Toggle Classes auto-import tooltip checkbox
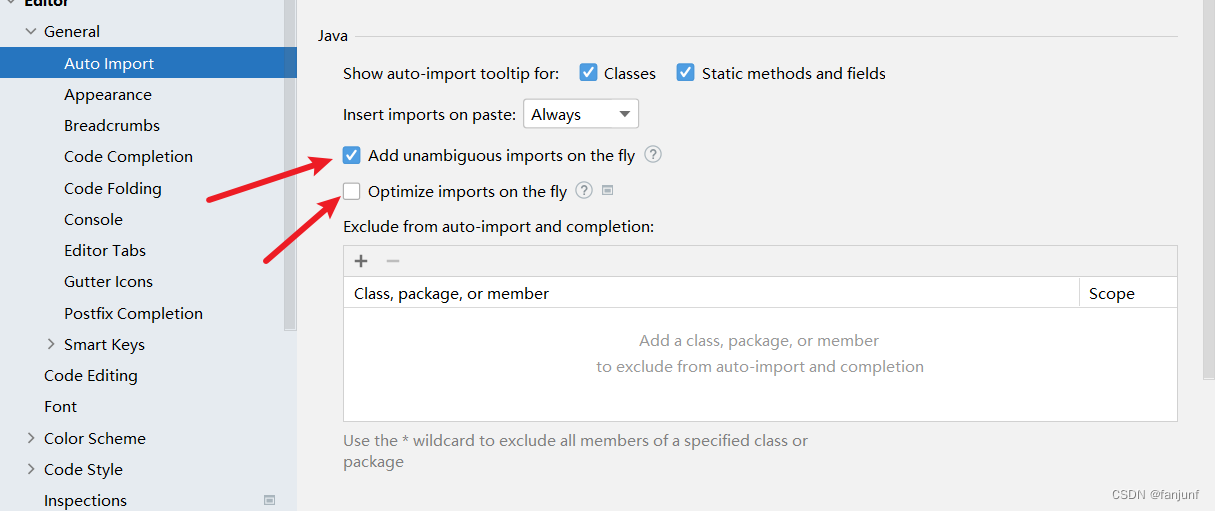1215x511 pixels. coord(588,73)
